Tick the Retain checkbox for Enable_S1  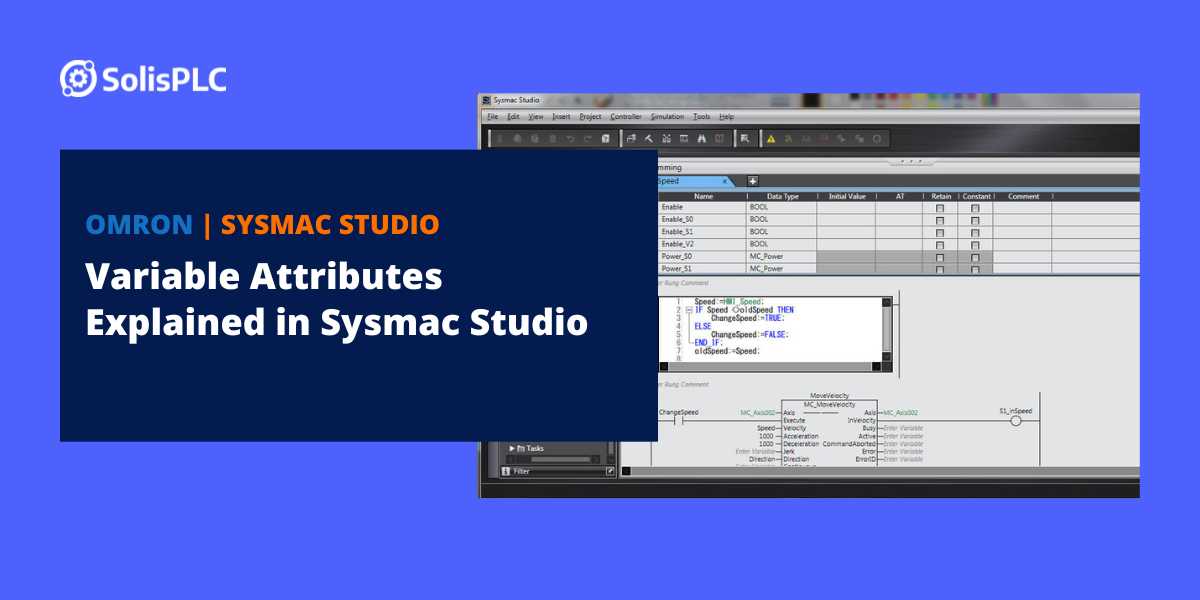tap(939, 232)
